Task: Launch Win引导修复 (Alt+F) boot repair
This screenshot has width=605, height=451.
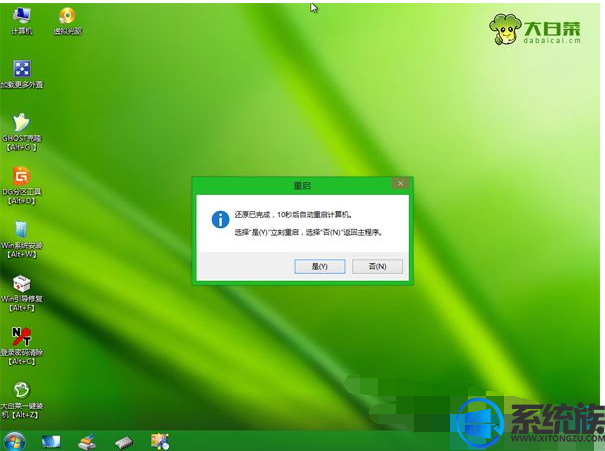Action: pyautogui.click(x=22, y=293)
